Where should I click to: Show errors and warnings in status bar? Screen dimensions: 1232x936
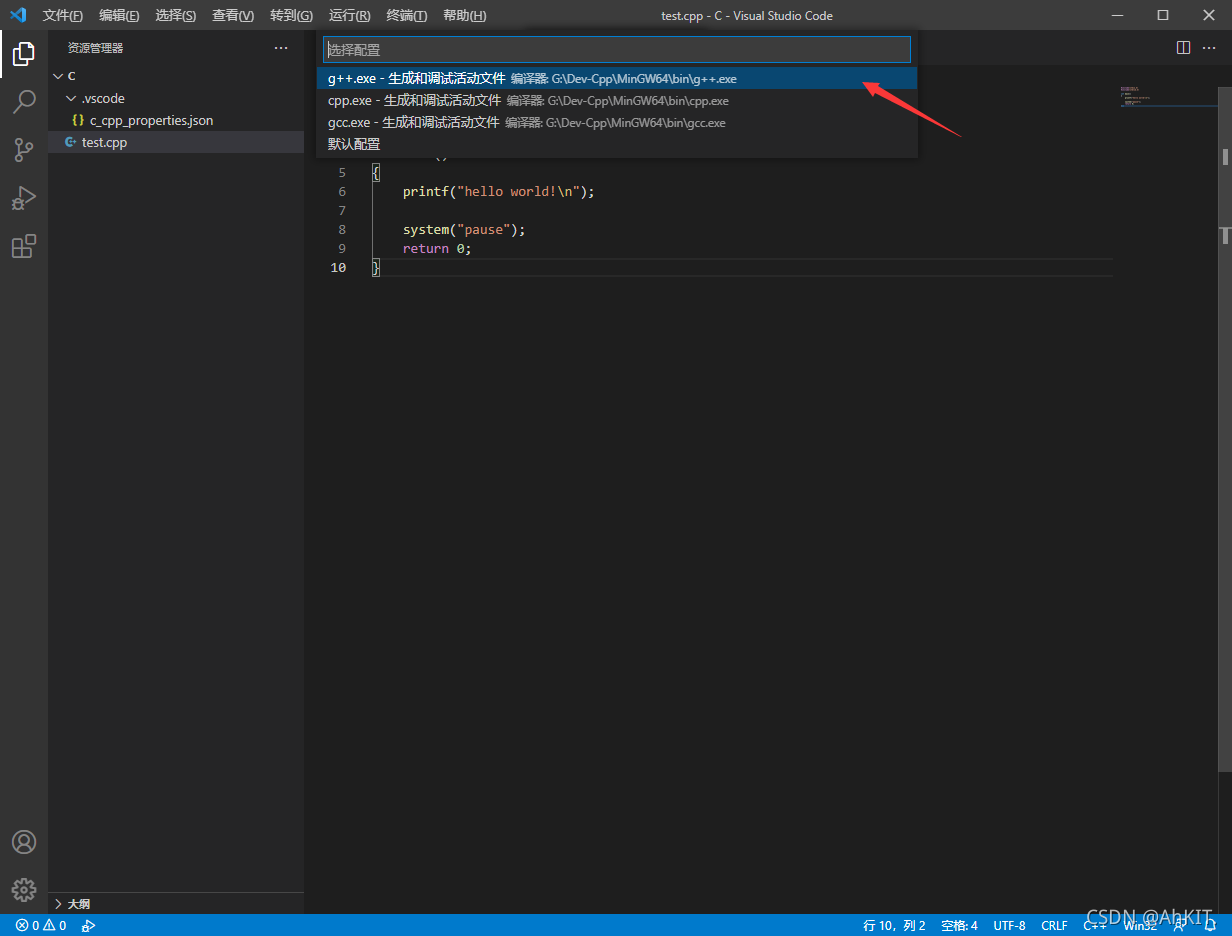tap(41, 925)
